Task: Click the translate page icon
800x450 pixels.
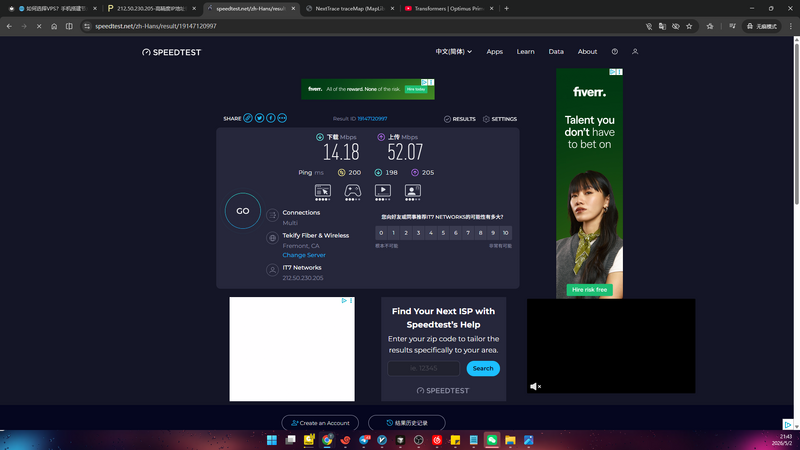Action: point(662,26)
